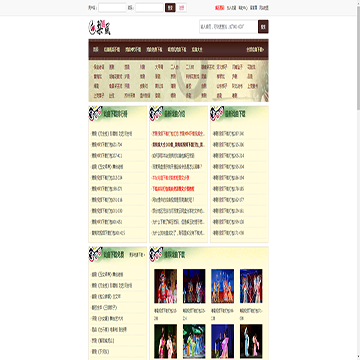Focus the username input field in the top bar
This screenshot has width=360, height=360.
[112, 8]
